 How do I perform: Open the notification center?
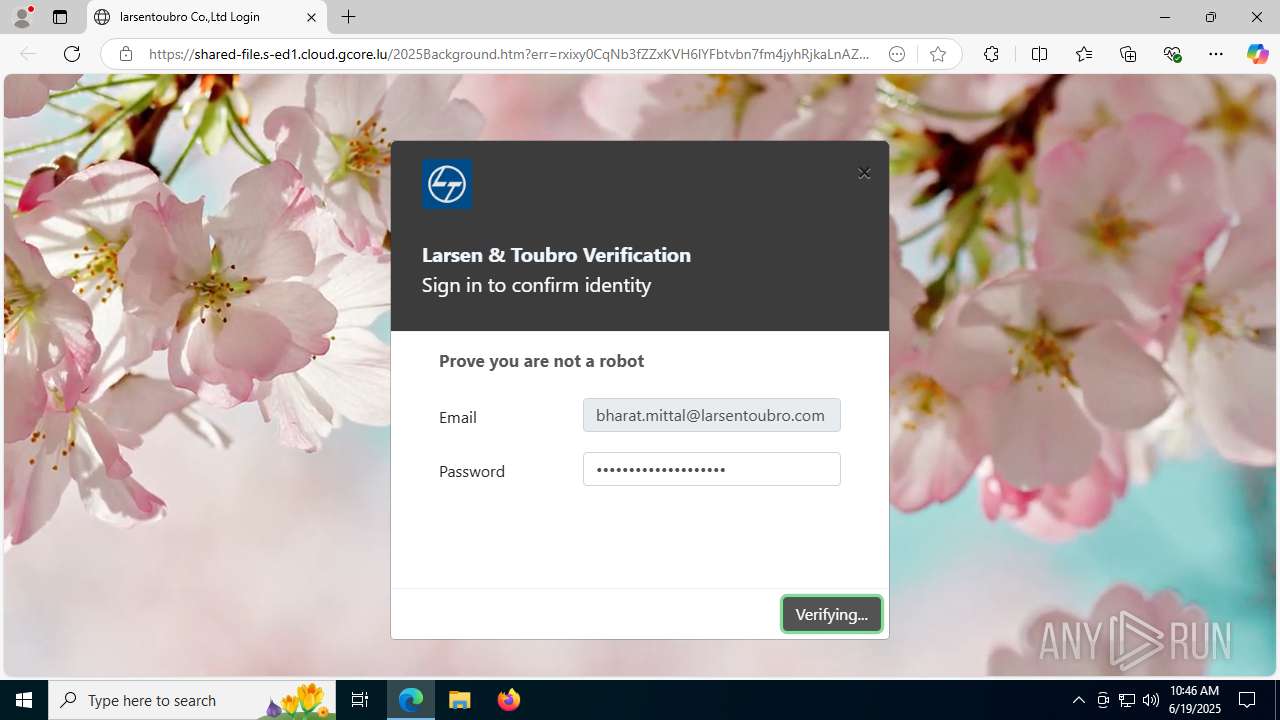click(1248, 700)
